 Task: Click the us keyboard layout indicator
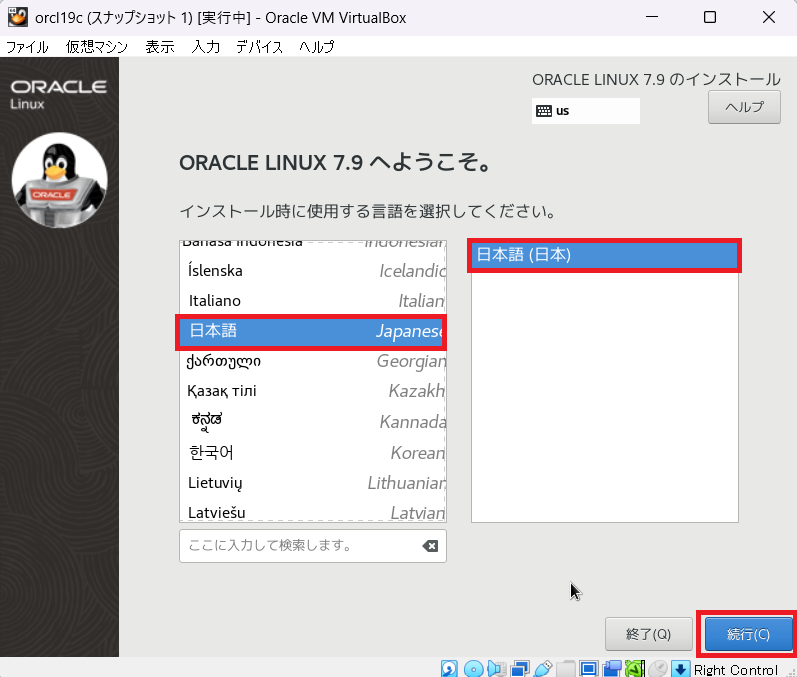[x=585, y=111]
